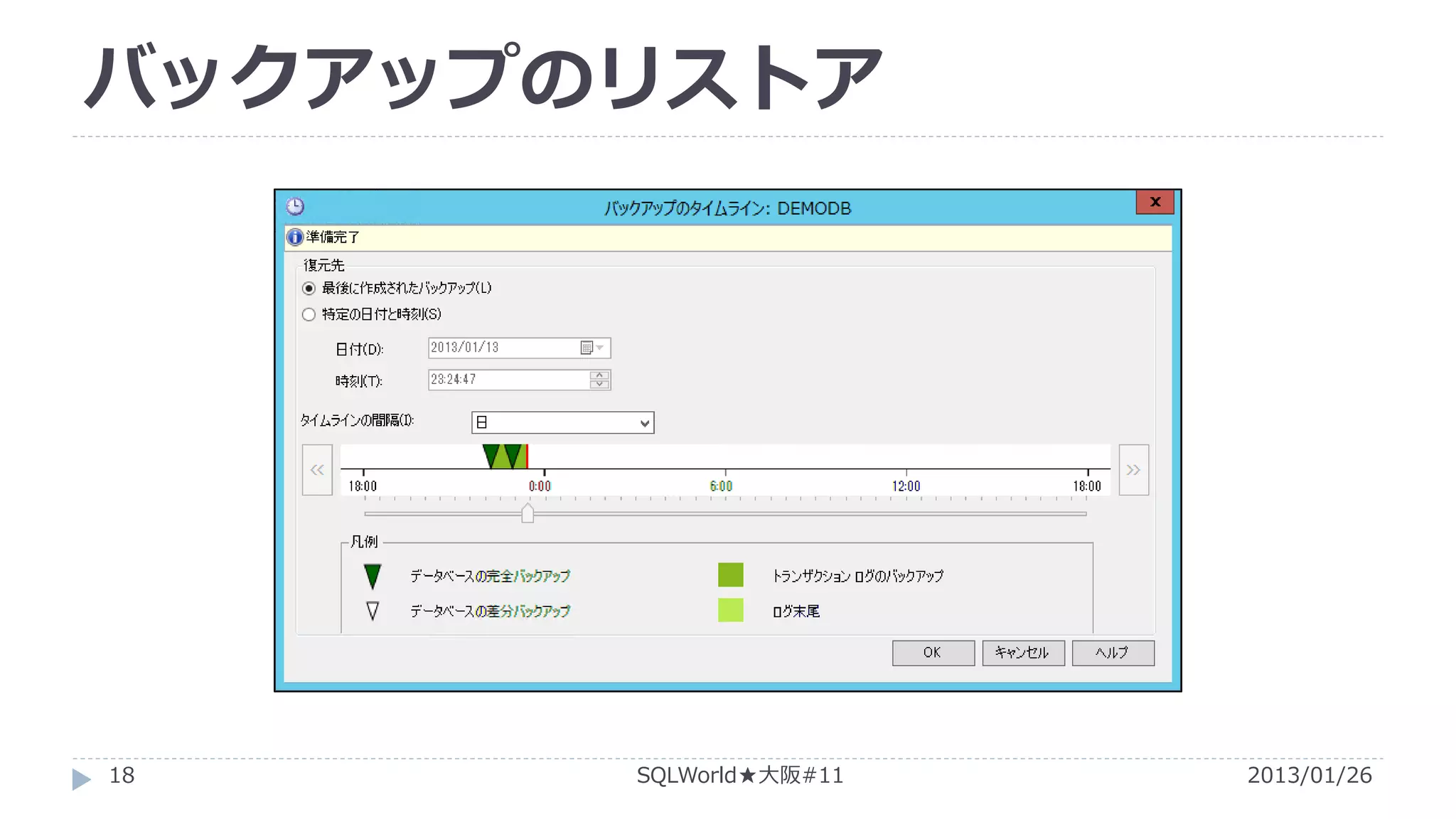Screen dimensions: 1456x819
Task: Click the first full backup marker on timeline
Action: coord(491,456)
